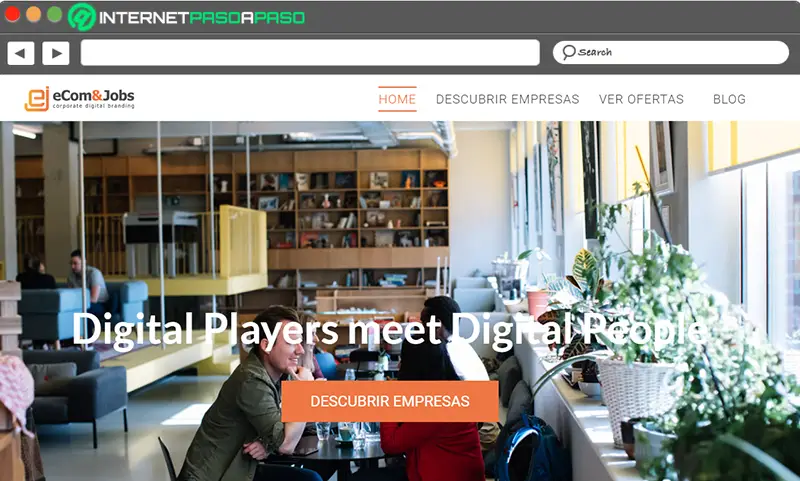Click the InternetPasoAPaso title text
The image size is (800, 481).
click(202, 18)
